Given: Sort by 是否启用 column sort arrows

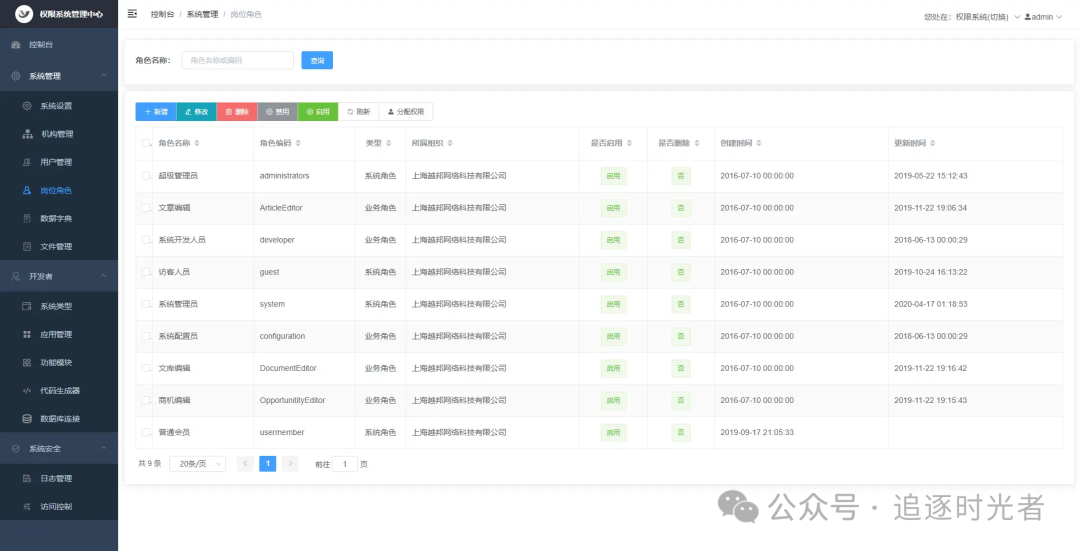Looking at the screenshot, I should pos(630,143).
